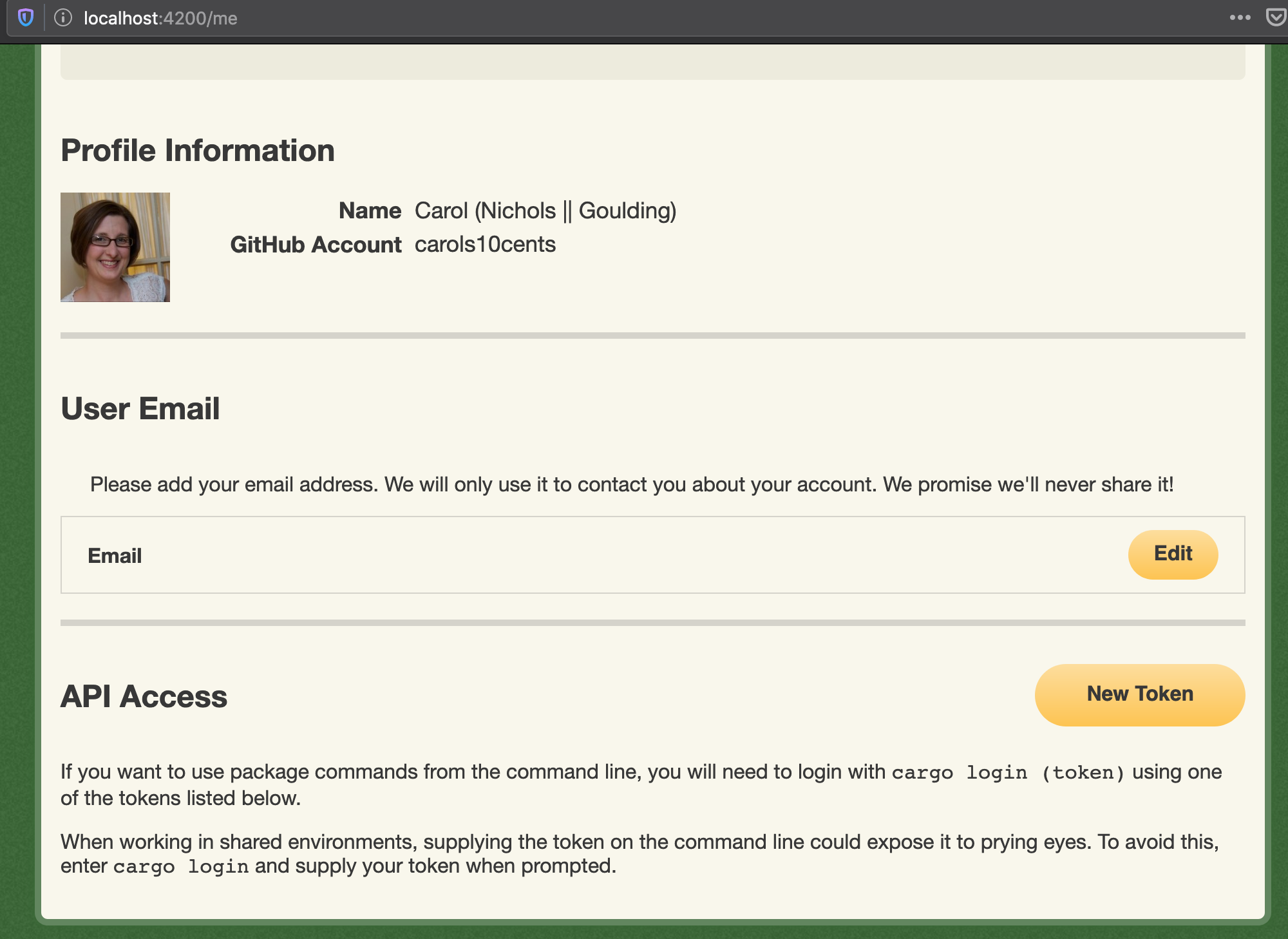
Task: Click the API Access heading
Action: point(144,696)
